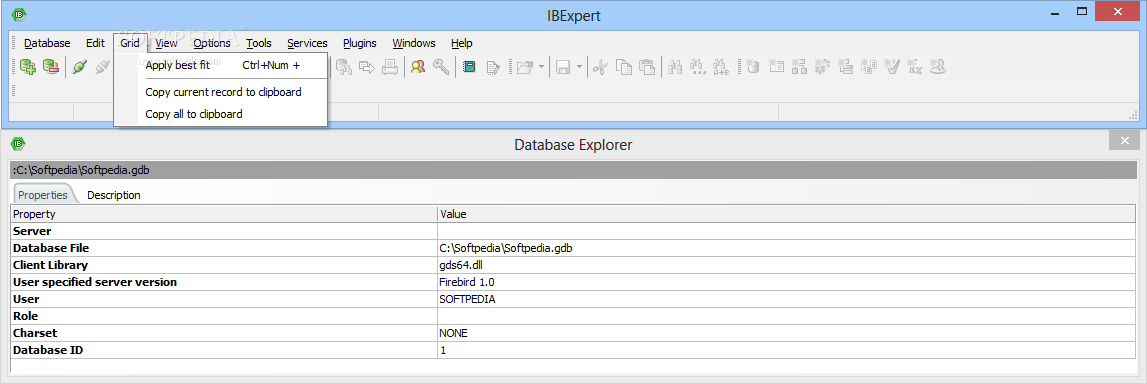The height and width of the screenshot is (384, 1147).
Task: Choose Copy current record to clipboard
Action: point(221,92)
